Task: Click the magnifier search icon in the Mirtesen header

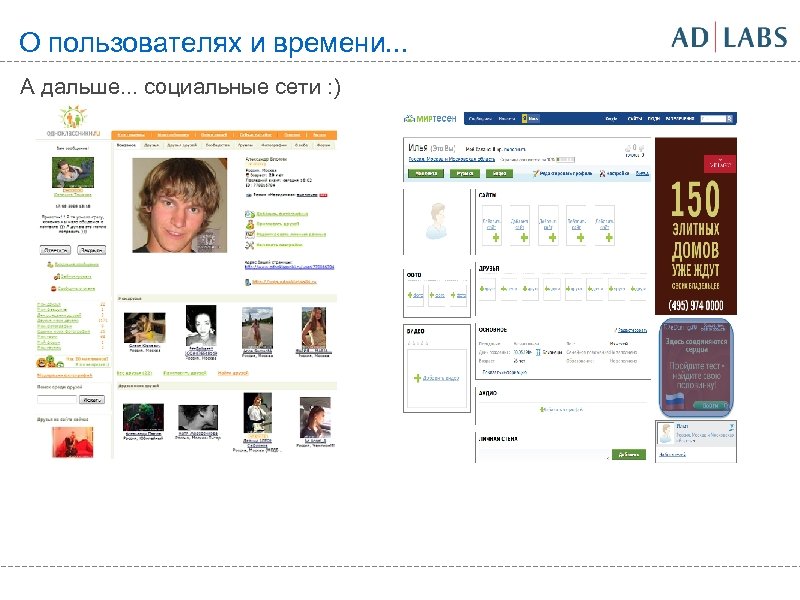Action: pos(730,119)
